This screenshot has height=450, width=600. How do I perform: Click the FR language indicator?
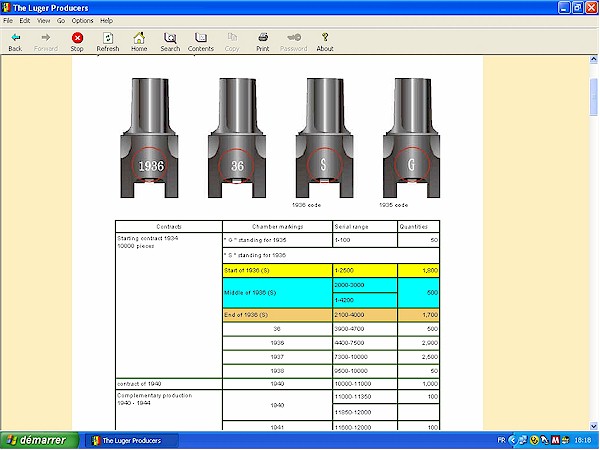pos(501,440)
